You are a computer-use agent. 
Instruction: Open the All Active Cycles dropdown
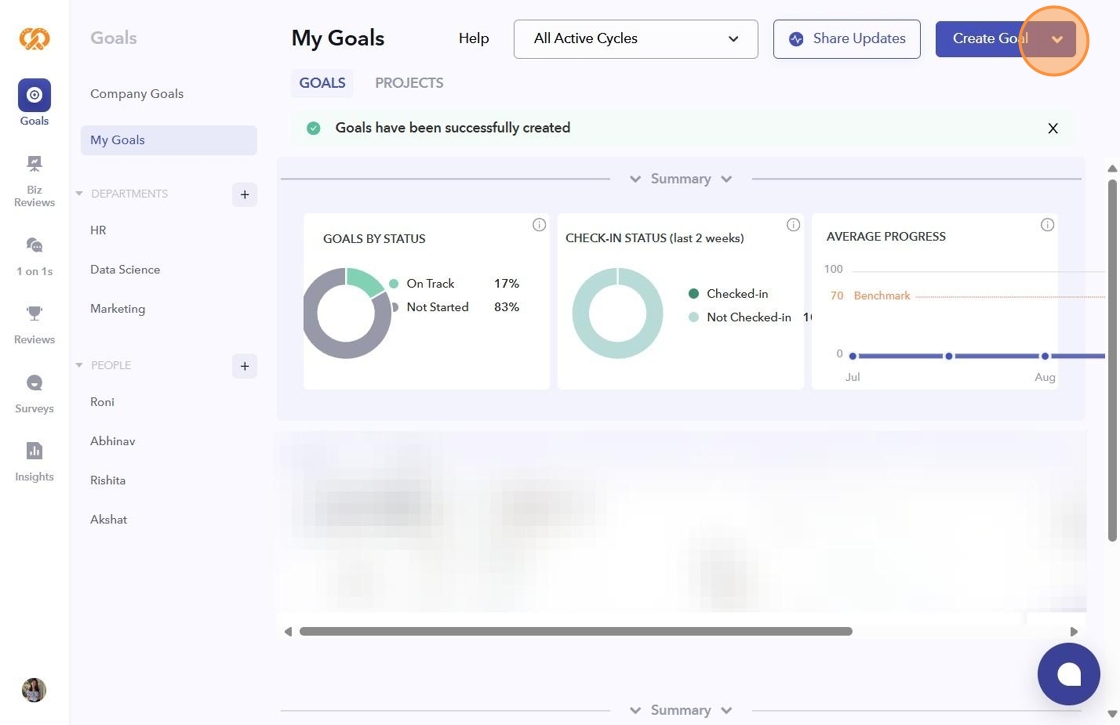tap(636, 39)
